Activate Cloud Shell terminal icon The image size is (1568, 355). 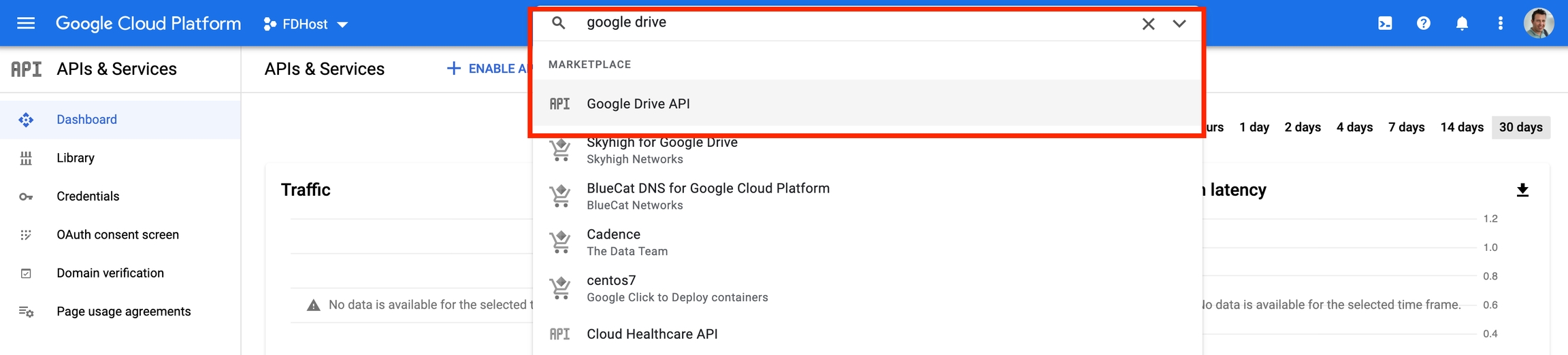1385,24
